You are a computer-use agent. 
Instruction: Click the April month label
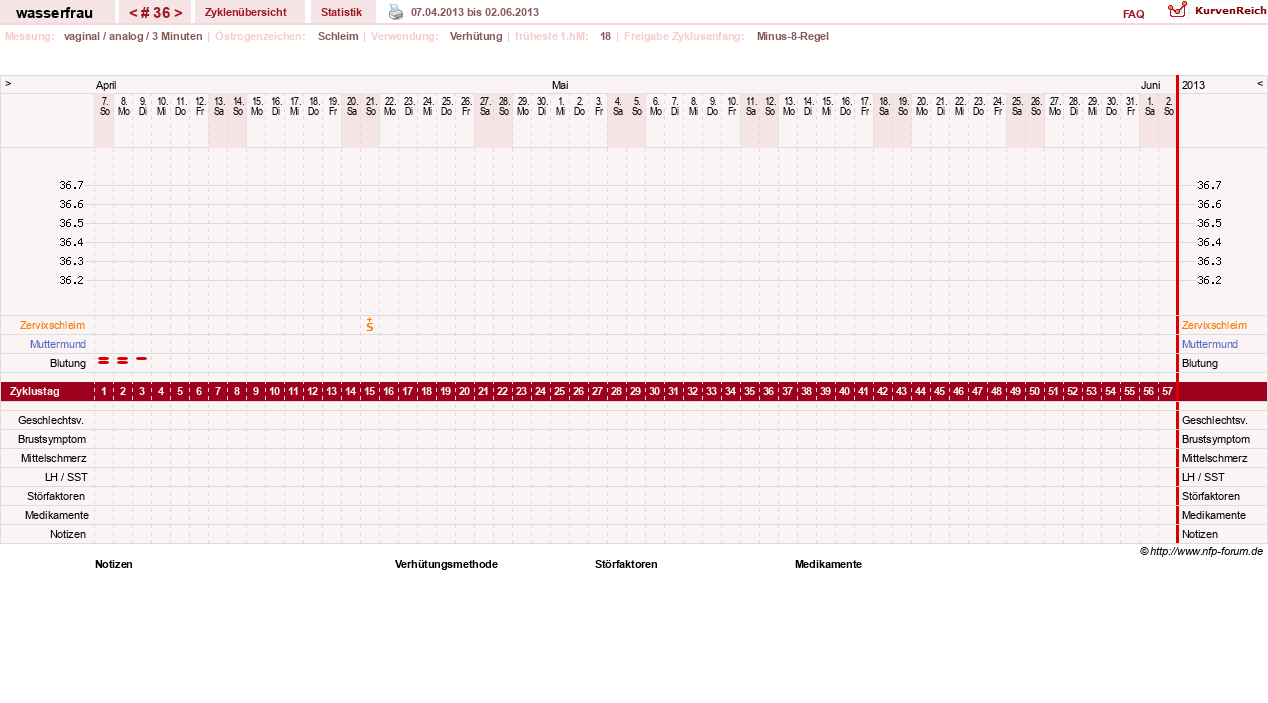(106, 85)
